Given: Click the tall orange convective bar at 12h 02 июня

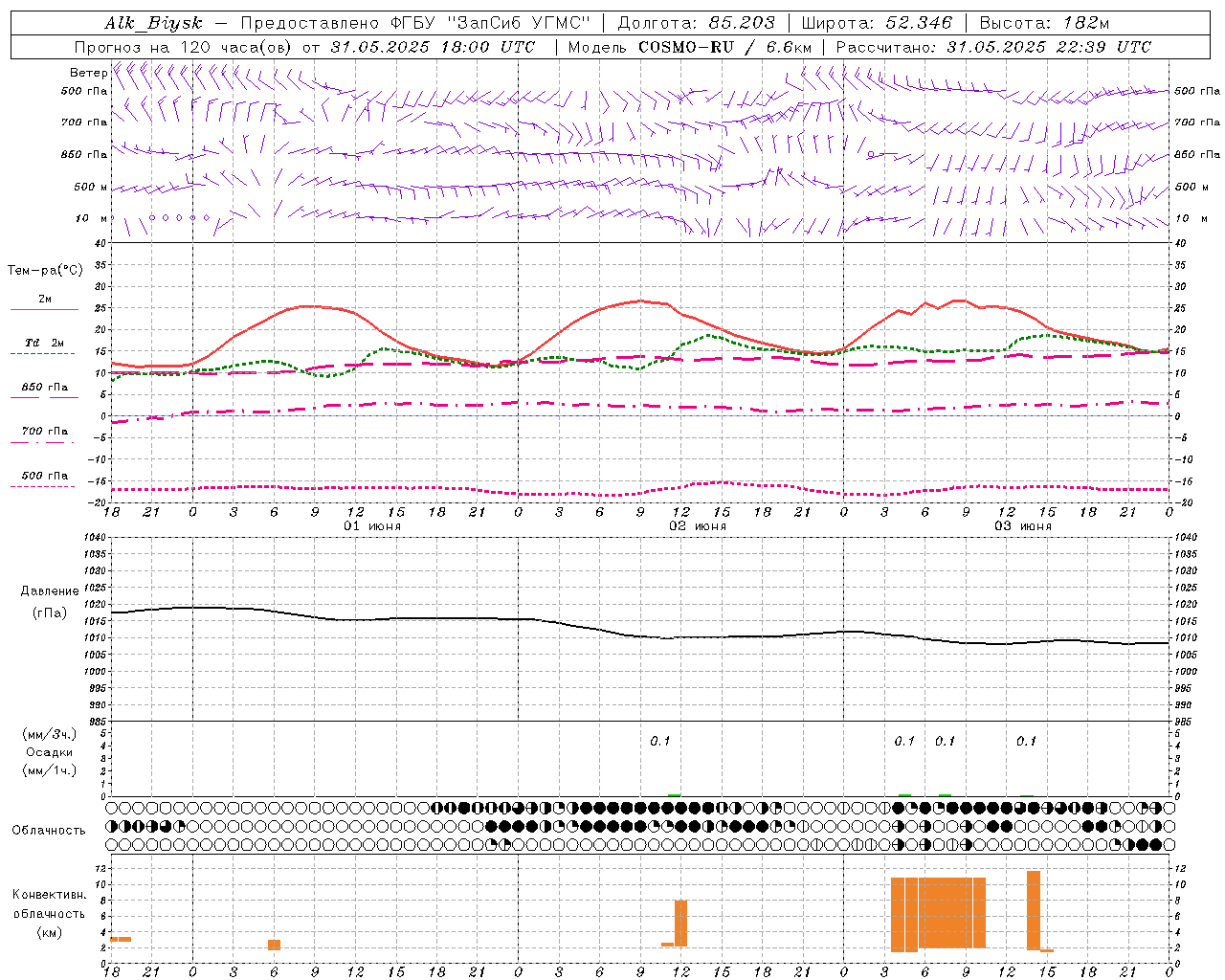Looking at the screenshot, I should click(680, 924).
